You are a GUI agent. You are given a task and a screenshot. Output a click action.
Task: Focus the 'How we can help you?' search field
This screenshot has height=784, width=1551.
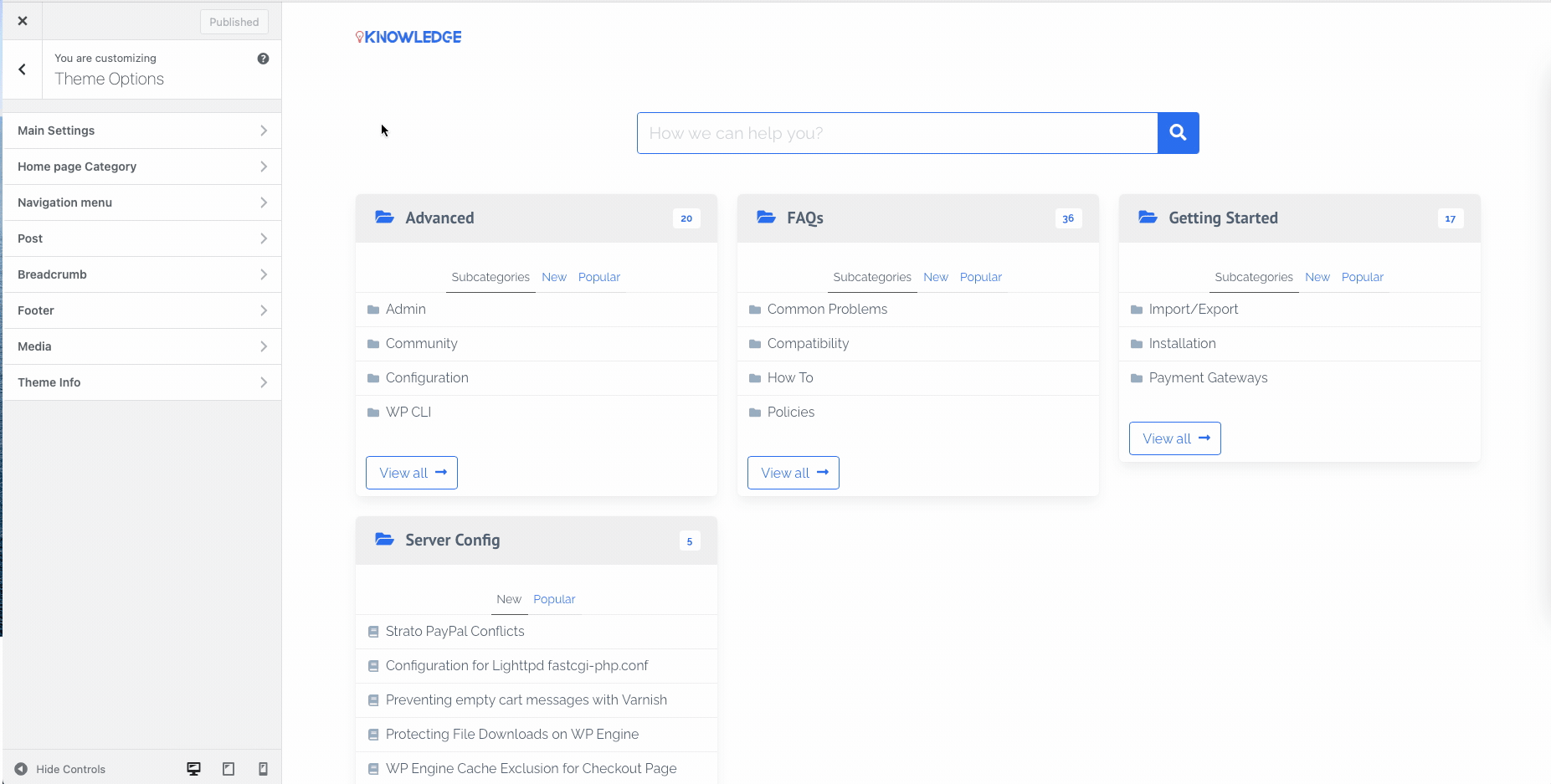[x=896, y=133]
